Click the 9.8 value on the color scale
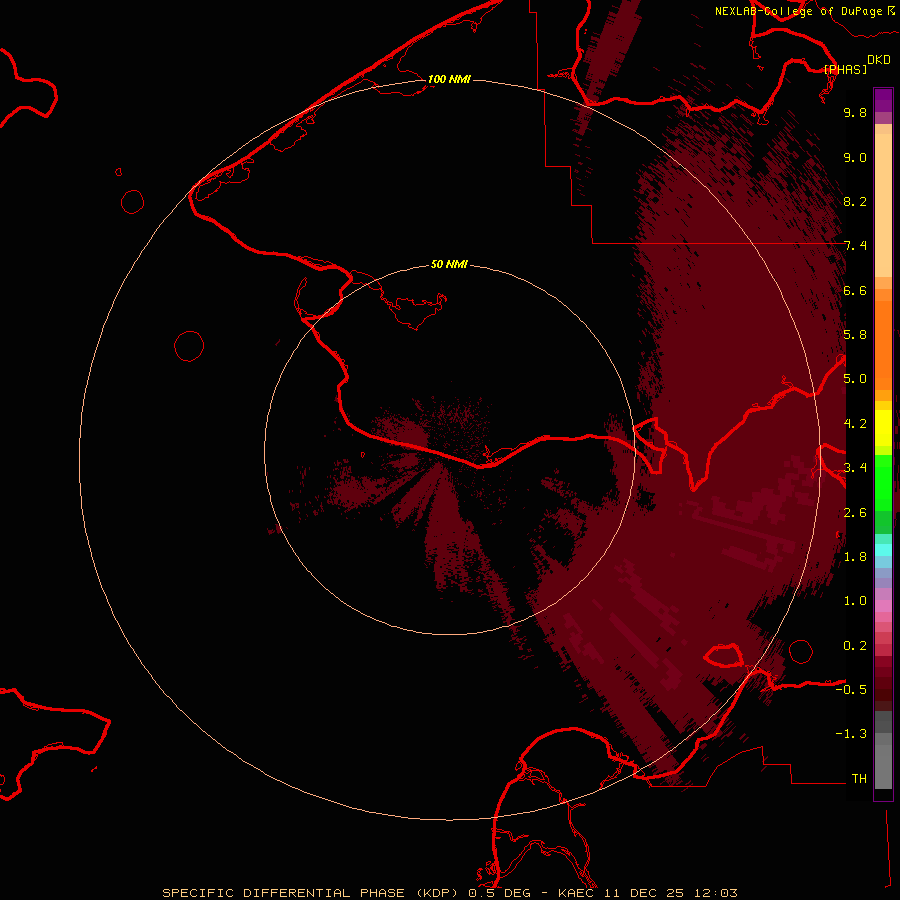Image resolution: width=900 pixels, height=900 pixels. 855,112
